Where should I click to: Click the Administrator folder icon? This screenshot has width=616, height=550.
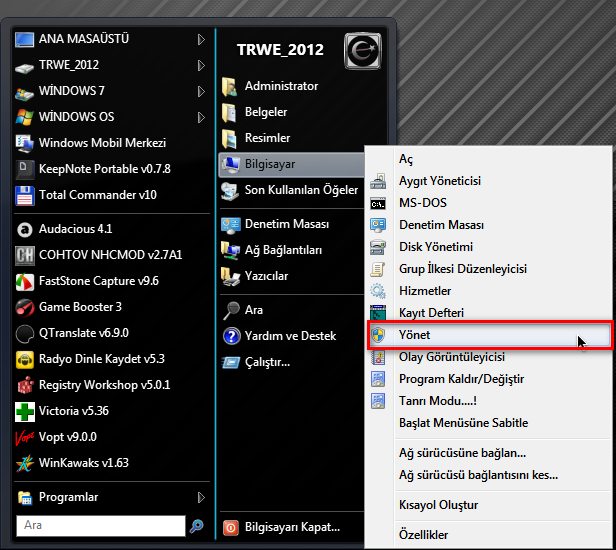[229, 86]
